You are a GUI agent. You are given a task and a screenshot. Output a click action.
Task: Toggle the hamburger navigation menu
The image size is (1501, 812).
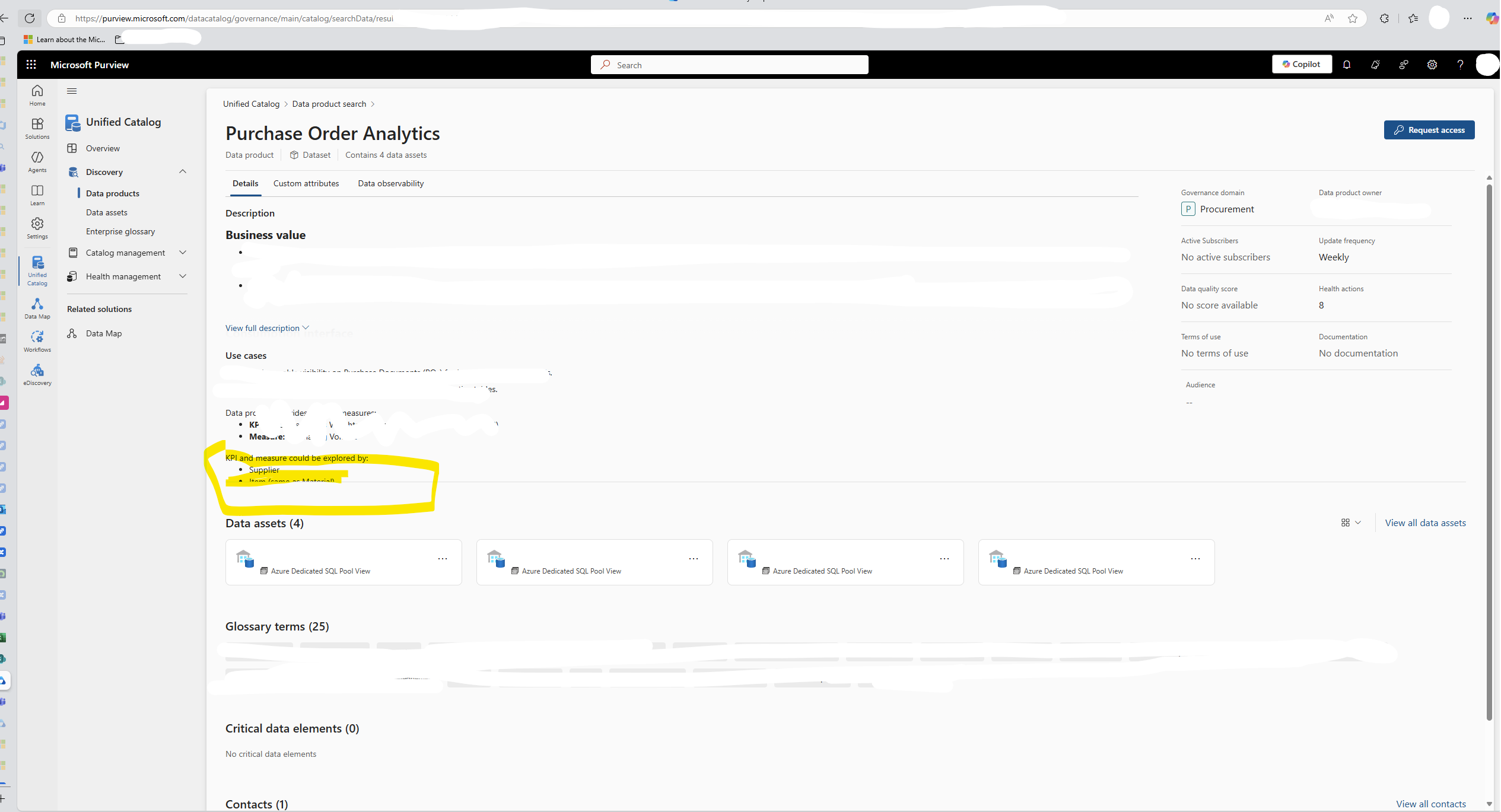click(x=72, y=91)
